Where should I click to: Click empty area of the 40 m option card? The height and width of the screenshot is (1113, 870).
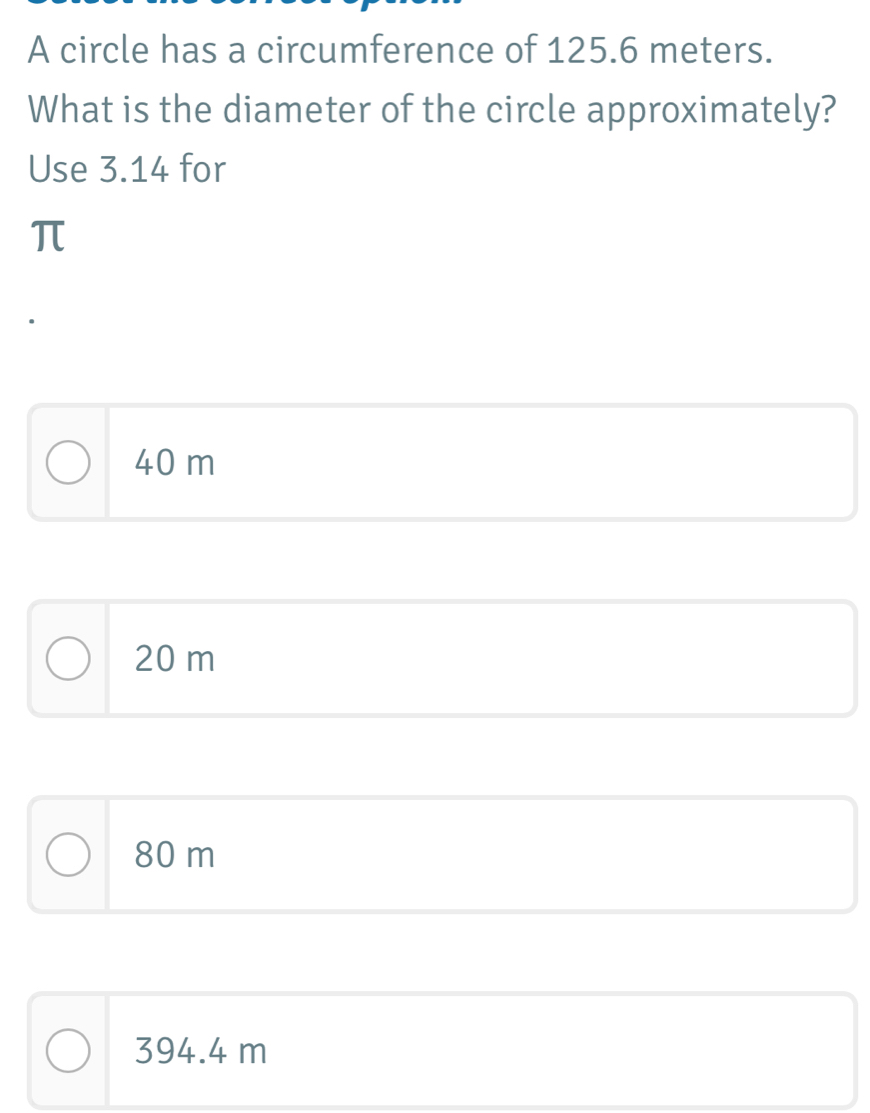click(x=532, y=463)
